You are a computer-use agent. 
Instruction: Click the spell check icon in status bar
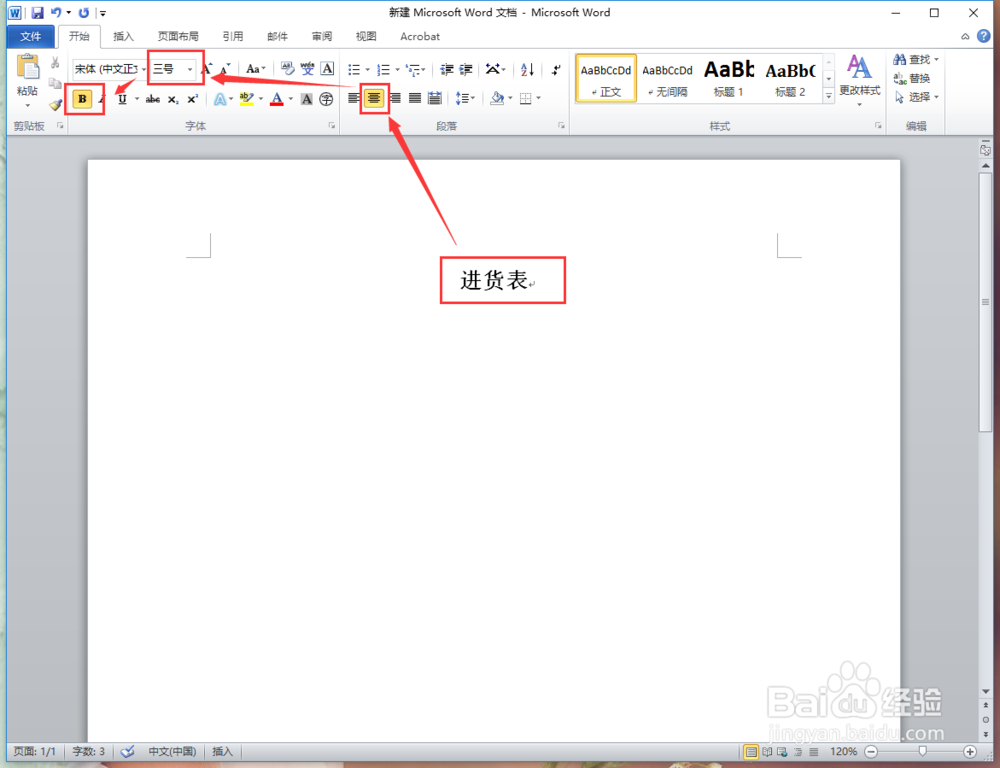point(127,751)
